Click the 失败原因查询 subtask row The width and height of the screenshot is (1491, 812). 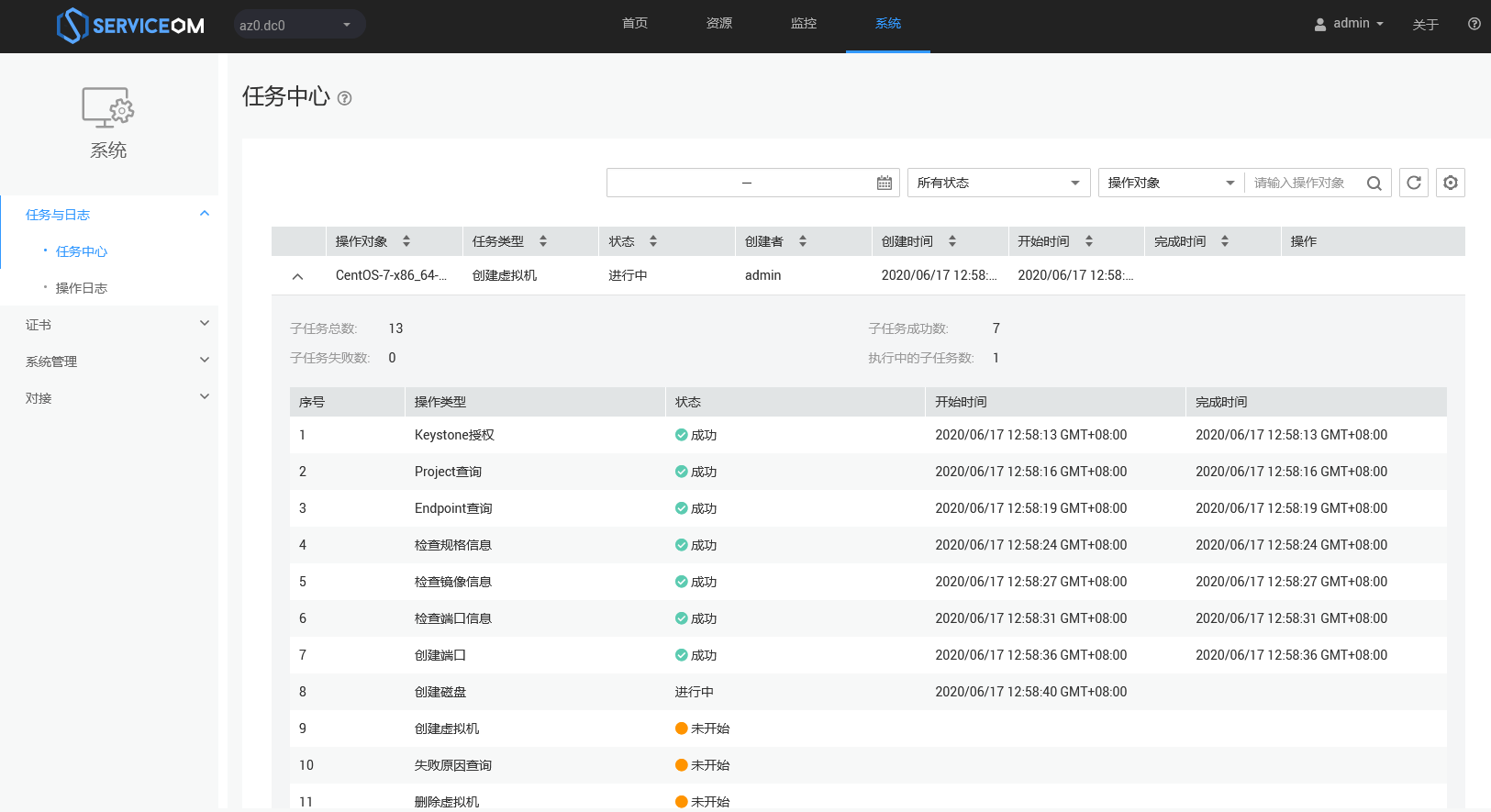(x=868, y=765)
